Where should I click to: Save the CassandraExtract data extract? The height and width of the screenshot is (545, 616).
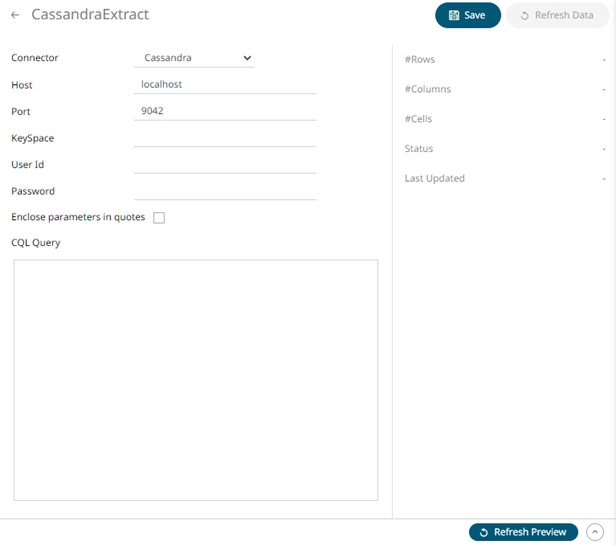467,15
